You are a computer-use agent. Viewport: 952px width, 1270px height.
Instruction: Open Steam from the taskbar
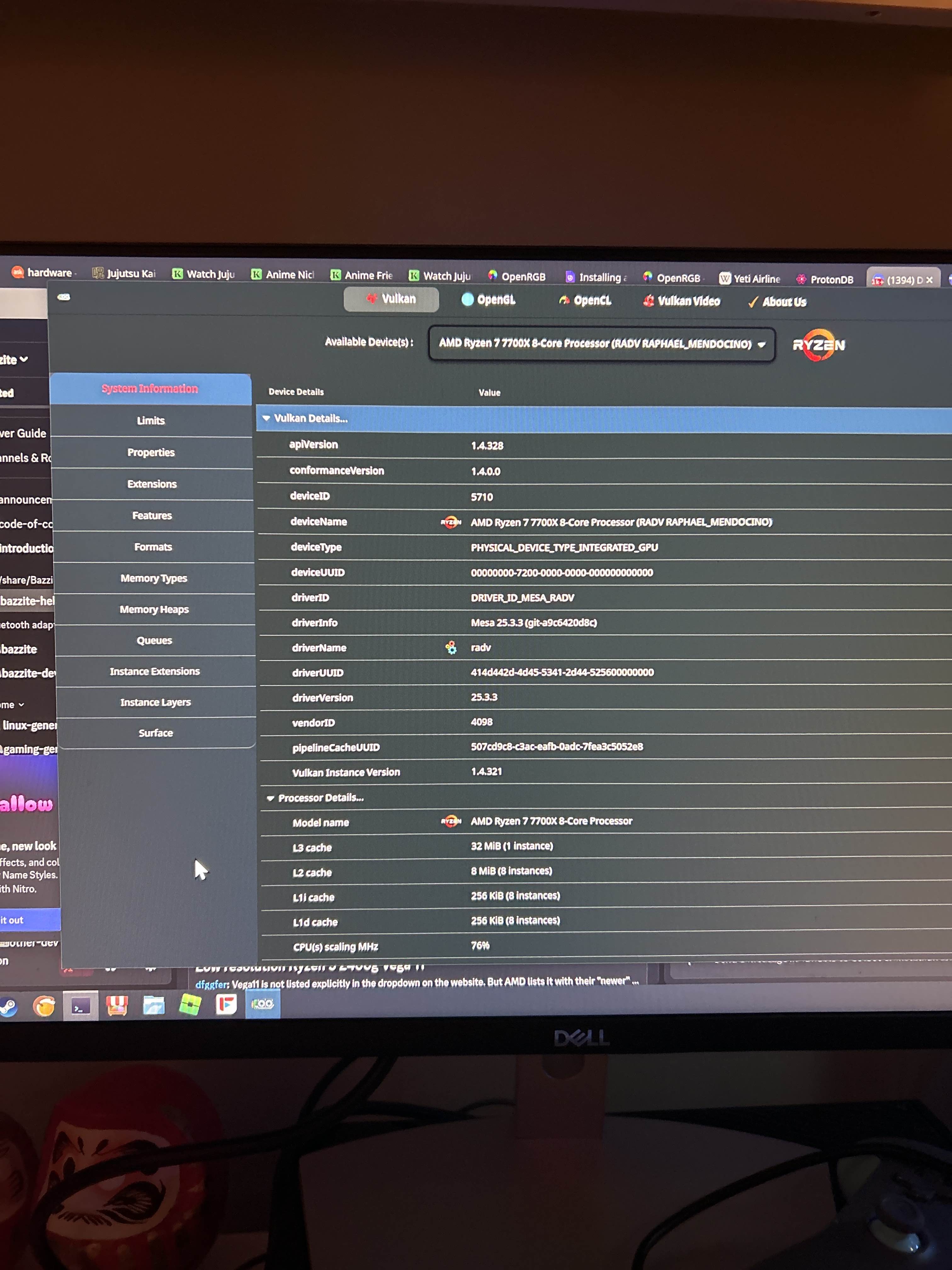(8, 1006)
